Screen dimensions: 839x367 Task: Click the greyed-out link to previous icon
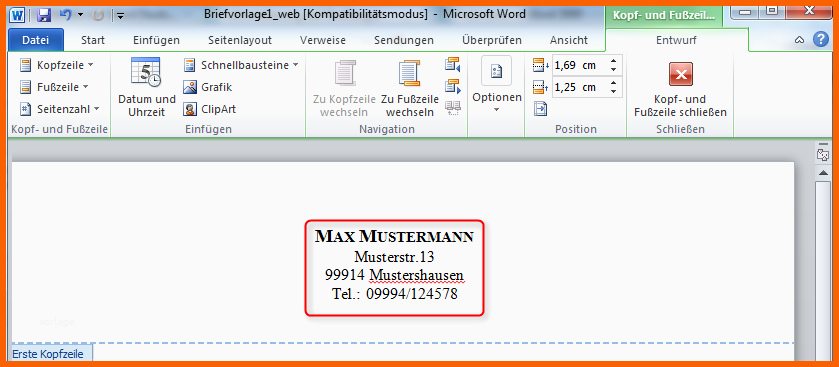452,109
